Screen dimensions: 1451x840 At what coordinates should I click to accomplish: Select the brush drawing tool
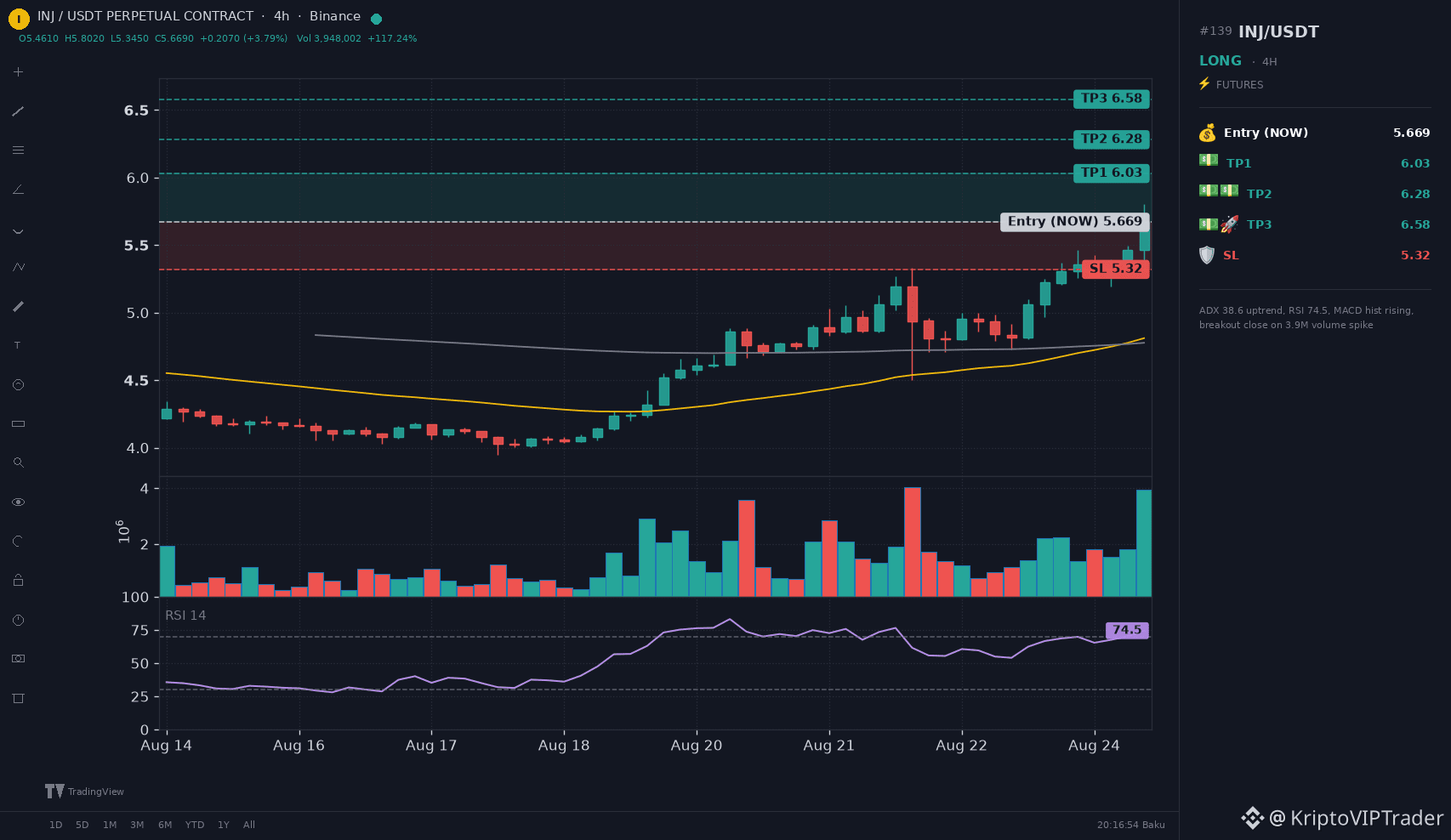18,306
